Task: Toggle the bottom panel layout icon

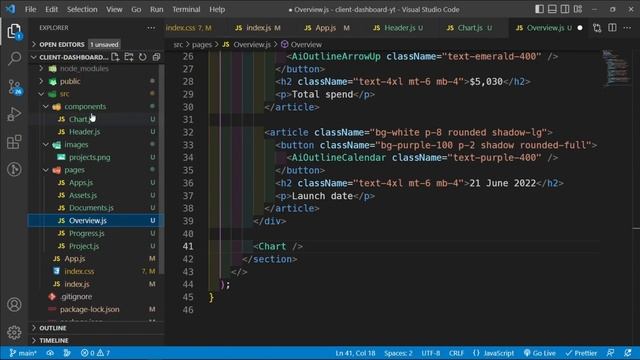Action: pyautogui.click(x=552, y=9)
